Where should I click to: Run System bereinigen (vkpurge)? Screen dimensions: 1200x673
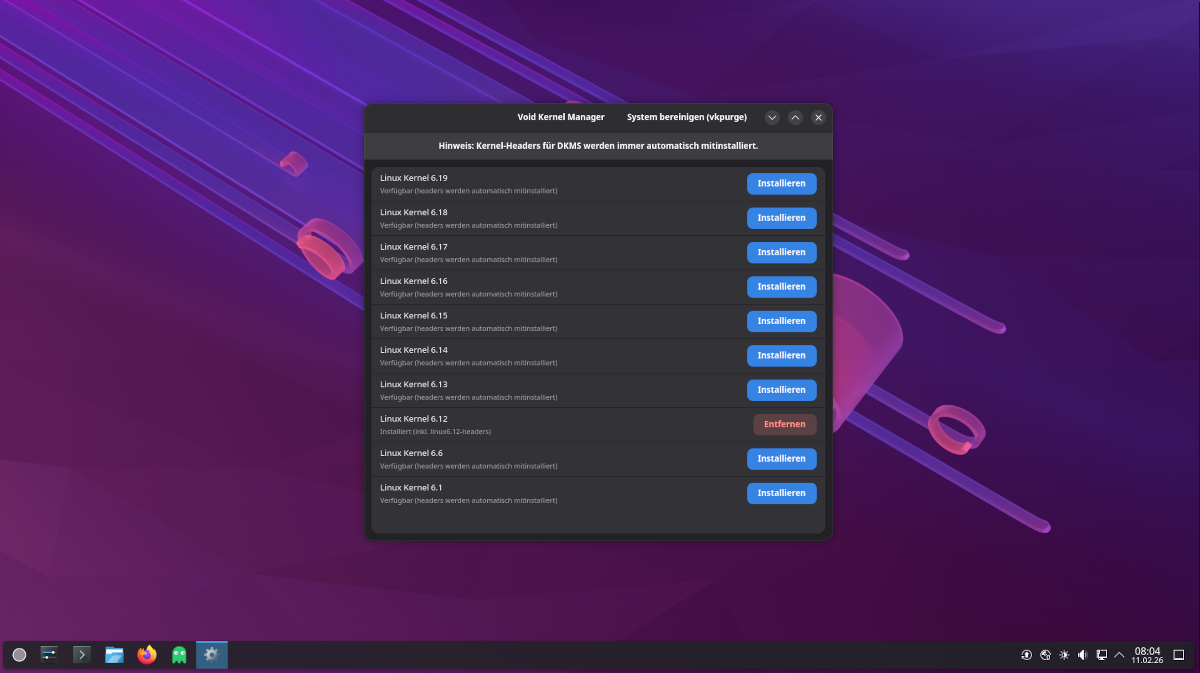click(x=687, y=117)
